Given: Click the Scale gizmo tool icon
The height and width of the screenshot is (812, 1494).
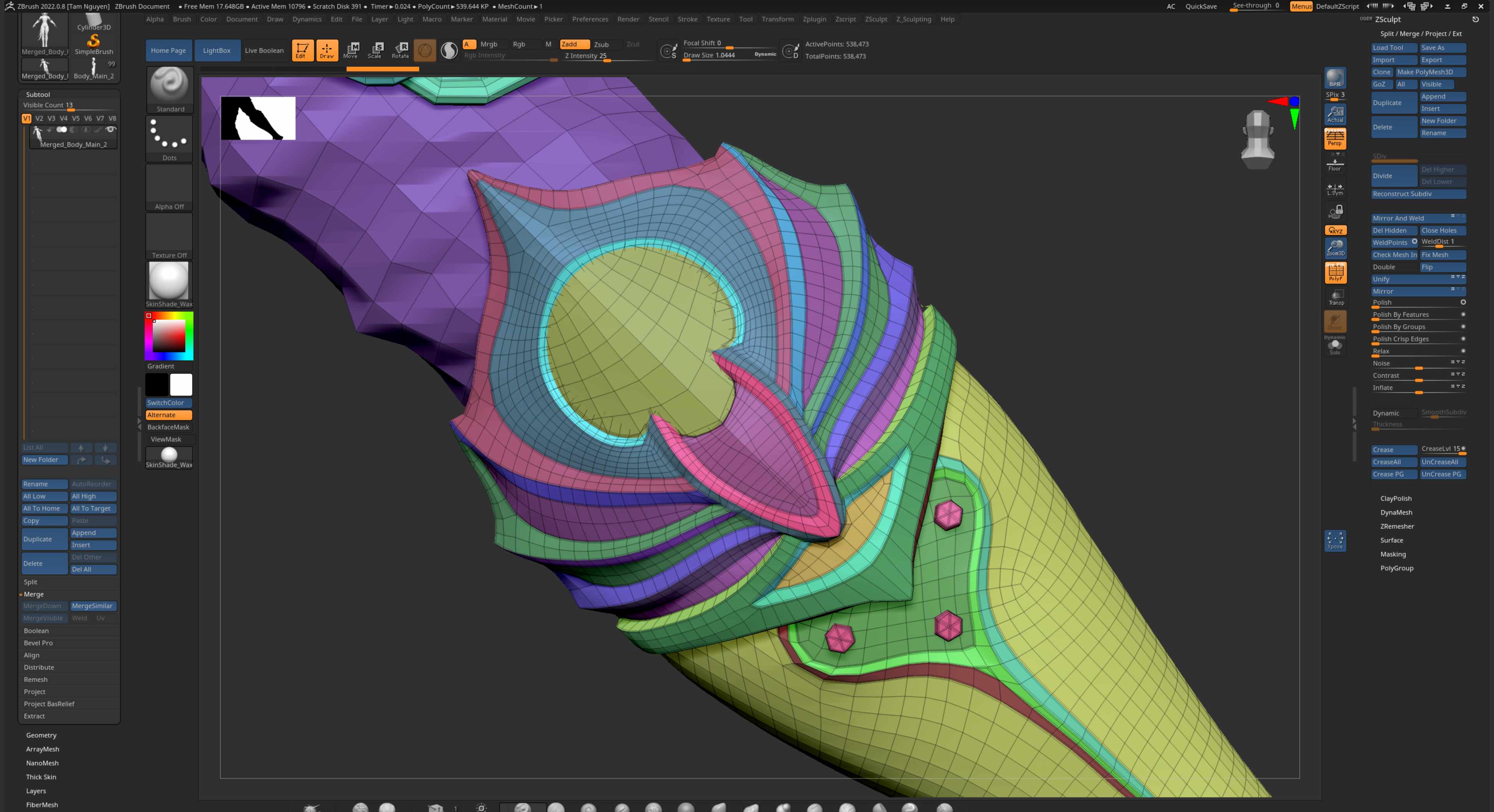Looking at the screenshot, I should tap(375, 50).
